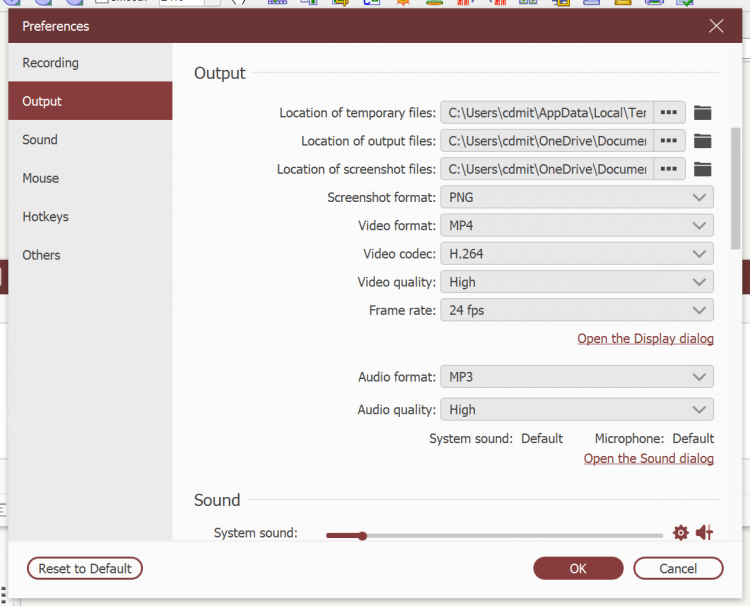Screen dimensions: 750x606
Task: Expand the Video format MP4 dropdown
Action: 577,226
